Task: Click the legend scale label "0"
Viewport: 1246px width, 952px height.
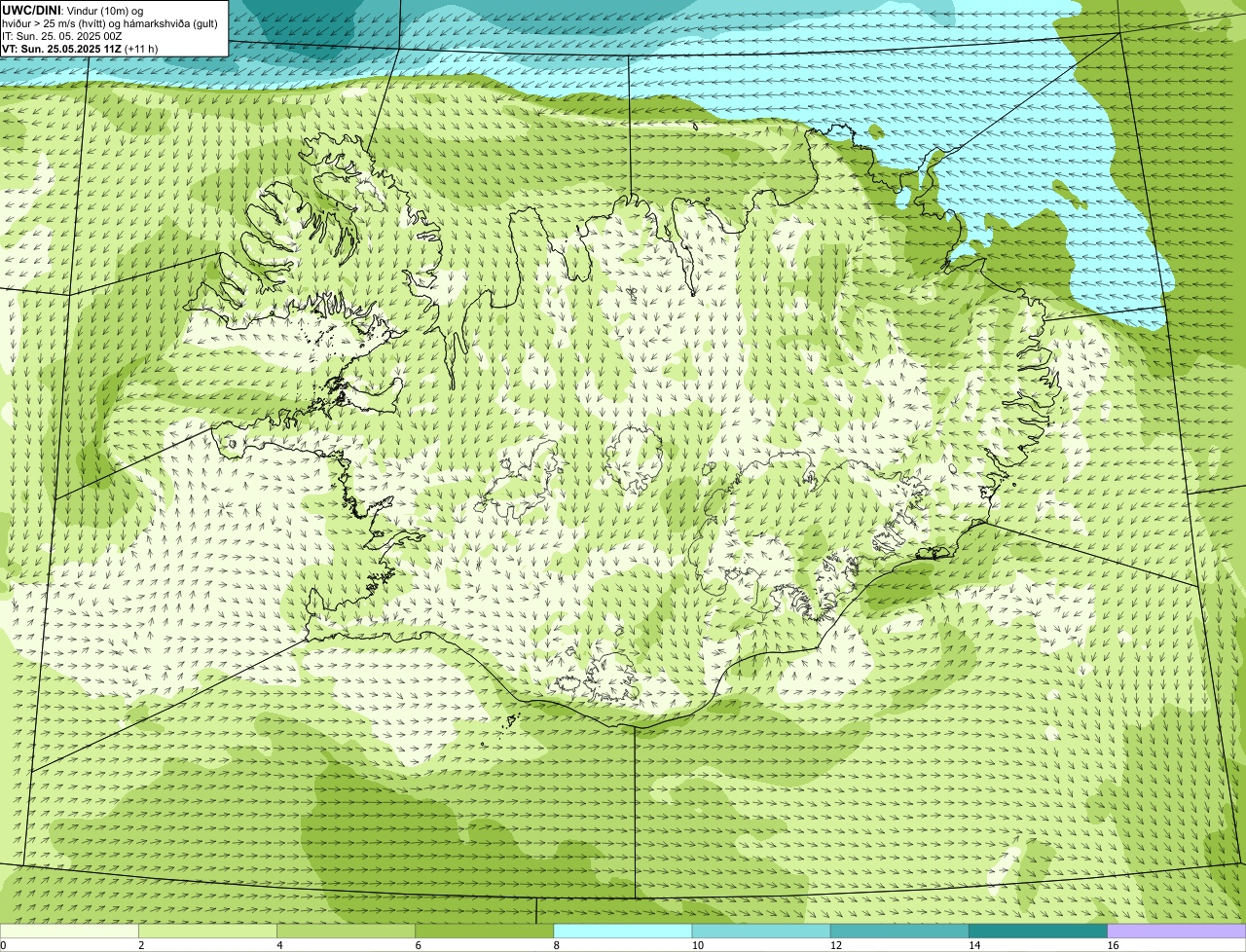Action: pyautogui.click(x=3, y=945)
